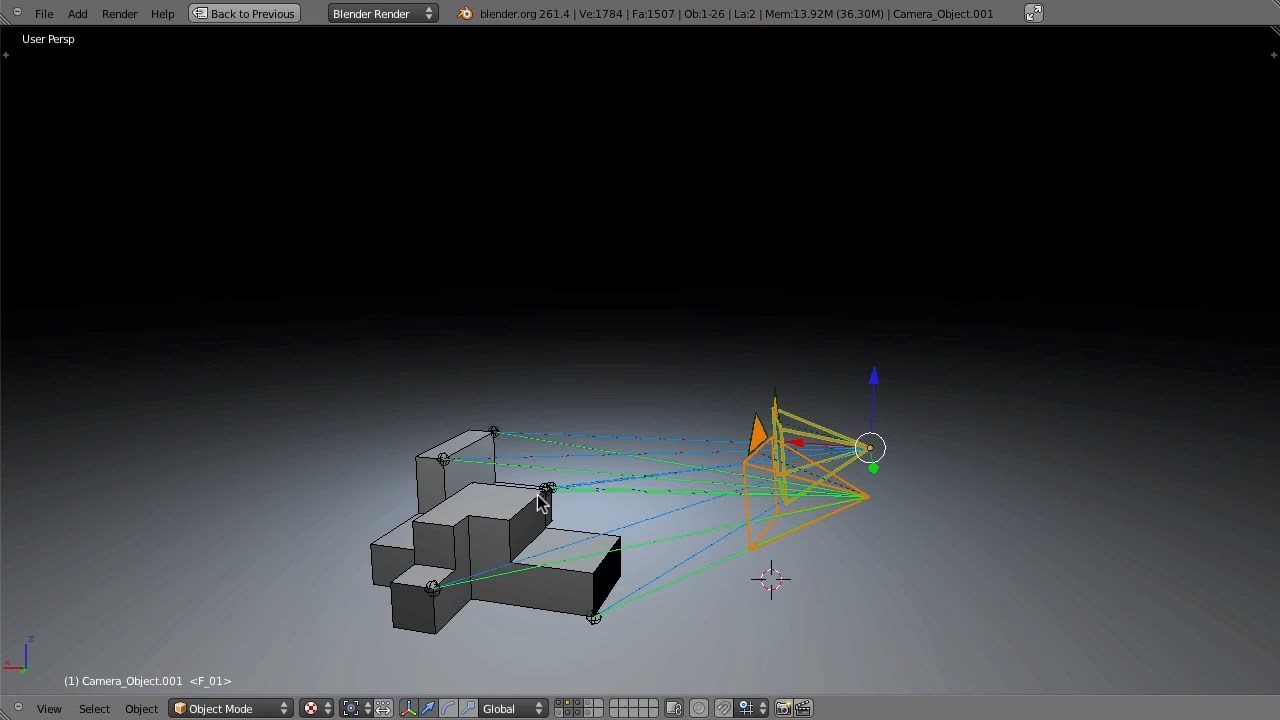The height and width of the screenshot is (720, 1280).
Task: Open the Select menu in viewport header
Action: 94,708
